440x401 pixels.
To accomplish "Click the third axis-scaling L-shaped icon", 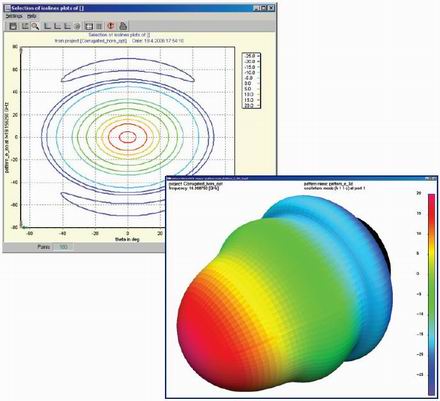I will pos(67,26).
